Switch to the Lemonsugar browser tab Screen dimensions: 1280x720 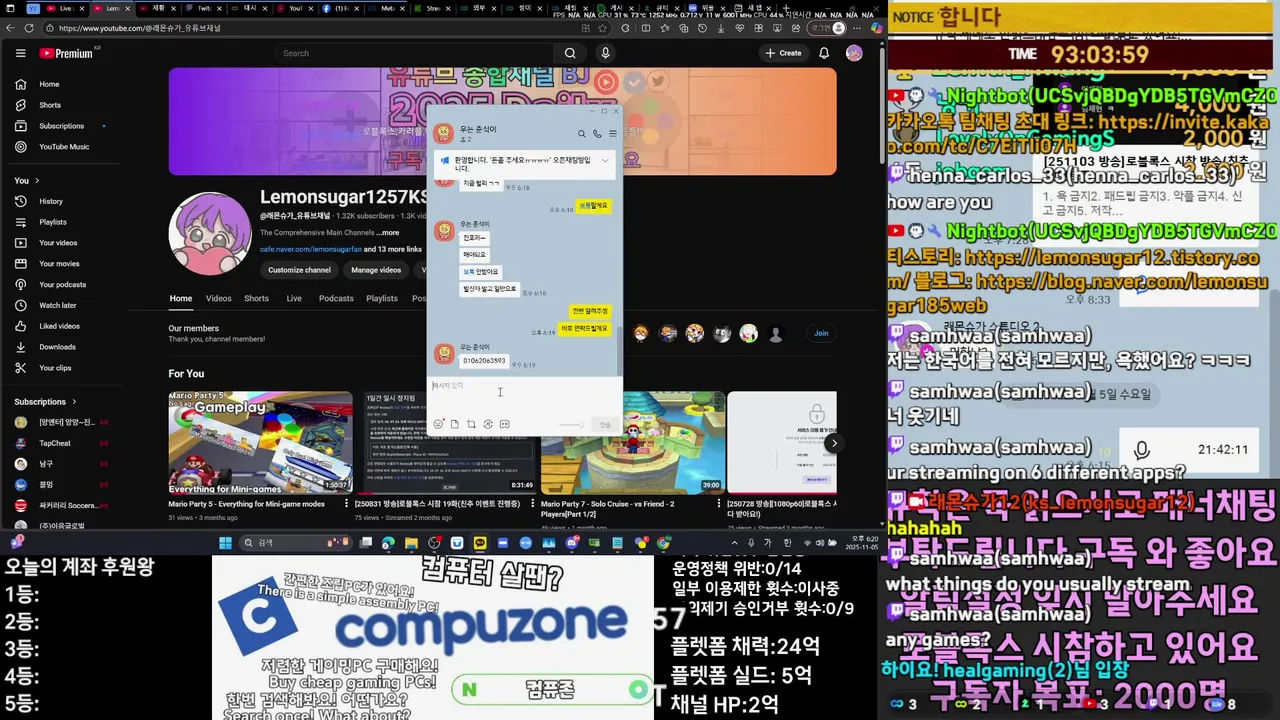tap(111, 8)
